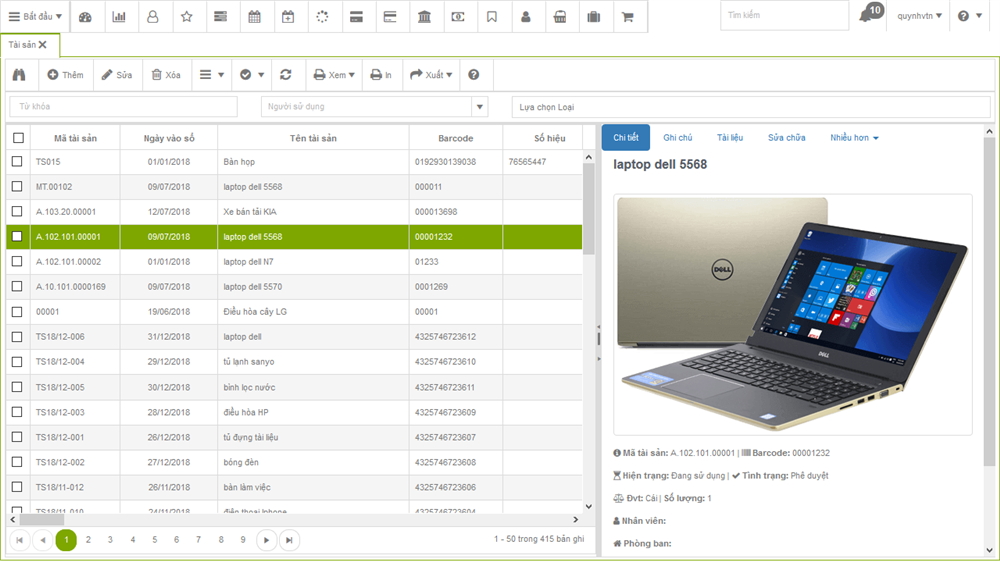Image resolution: width=1000 pixels, height=562 pixels.
Task: Click the Xóa delete button
Action: (166, 75)
